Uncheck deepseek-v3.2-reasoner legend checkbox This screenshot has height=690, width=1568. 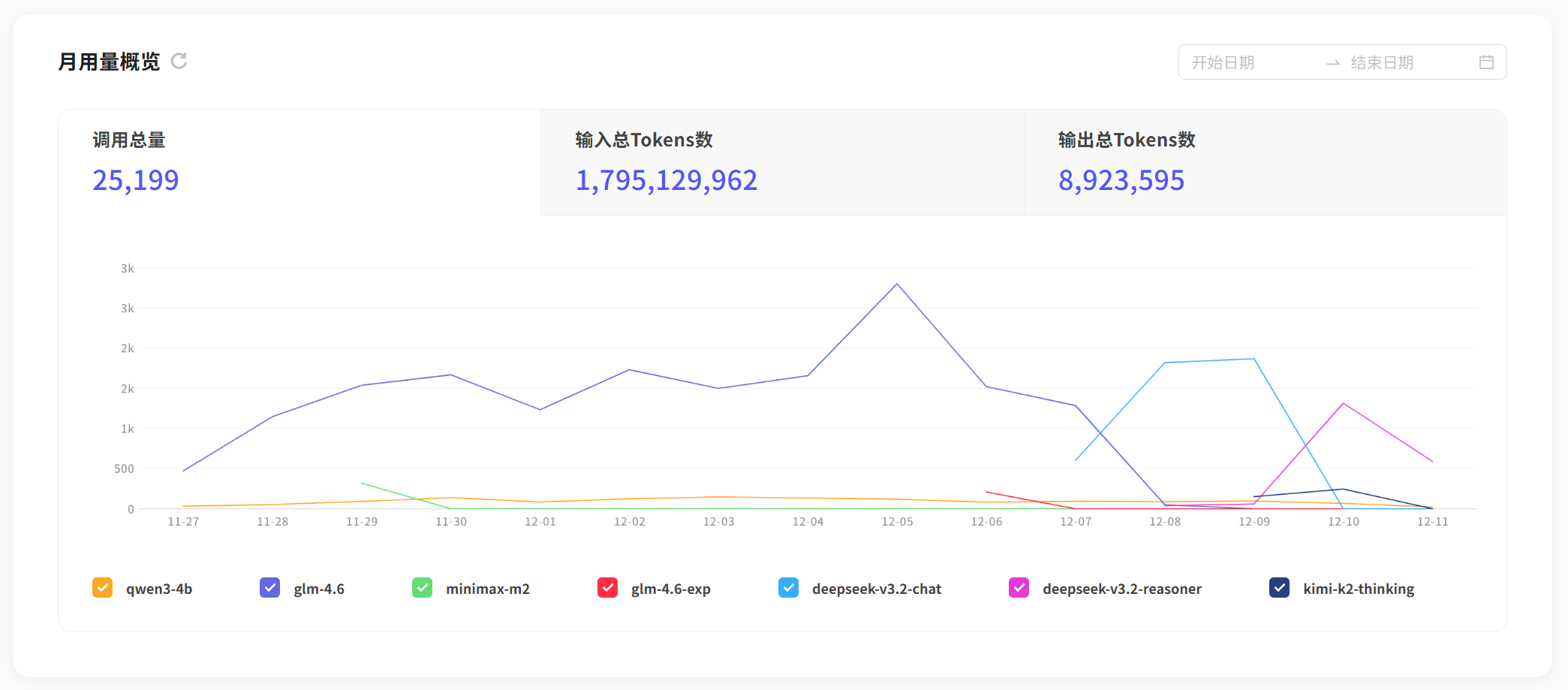[x=1019, y=588]
